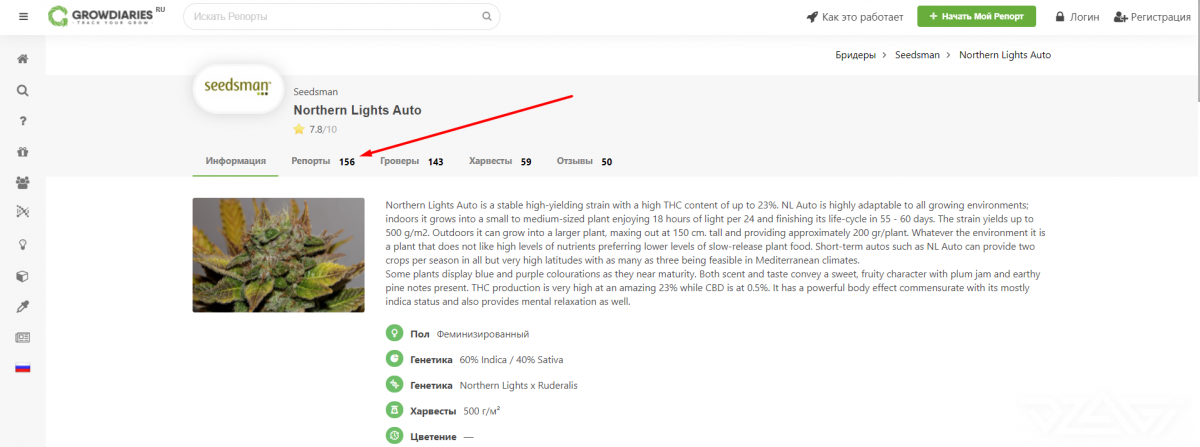Click the lightbulb icon in sidebar
The image size is (1200, 447).
(x=23, y=244)
